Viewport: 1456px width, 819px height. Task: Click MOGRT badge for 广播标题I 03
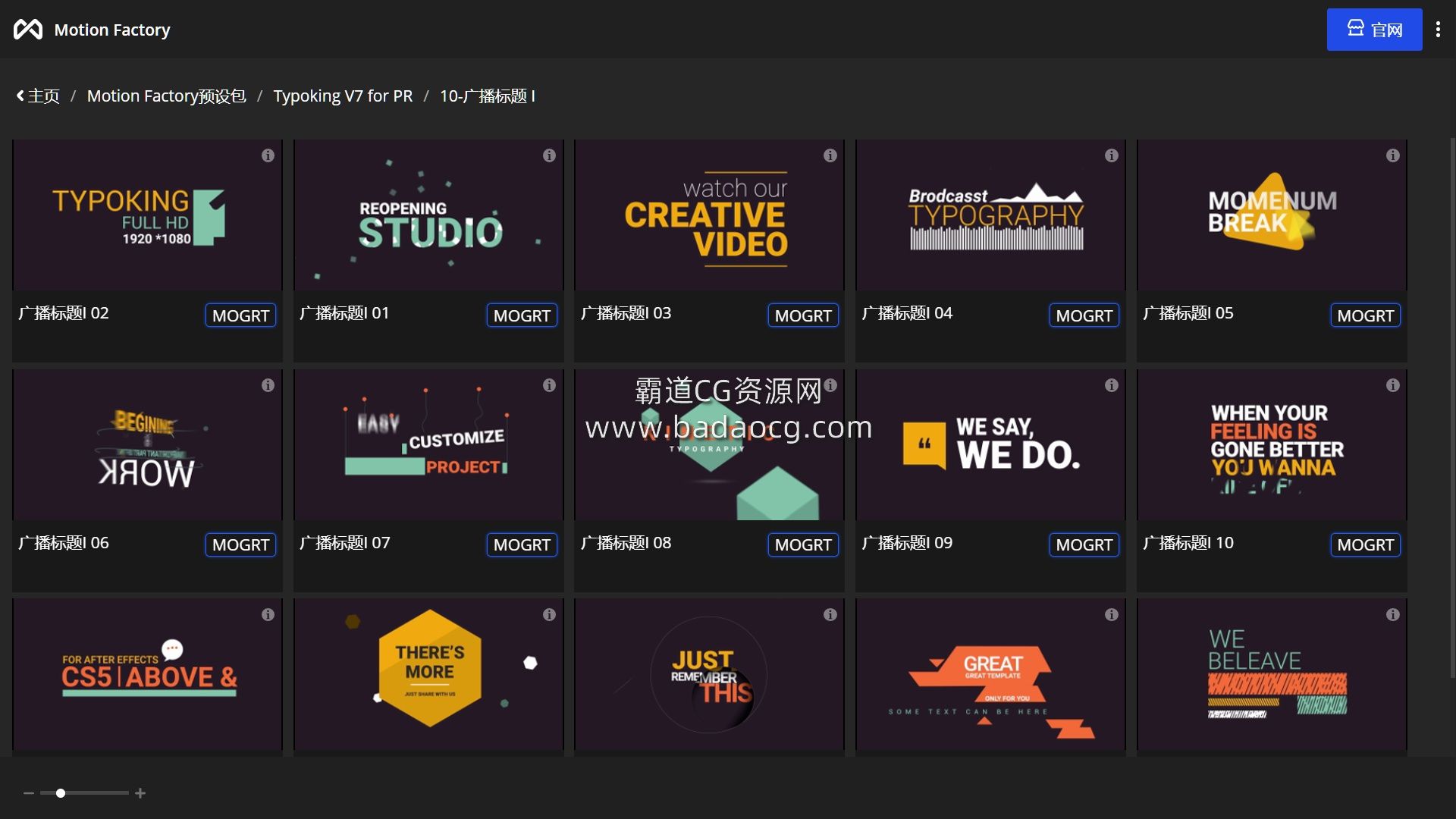803,315
